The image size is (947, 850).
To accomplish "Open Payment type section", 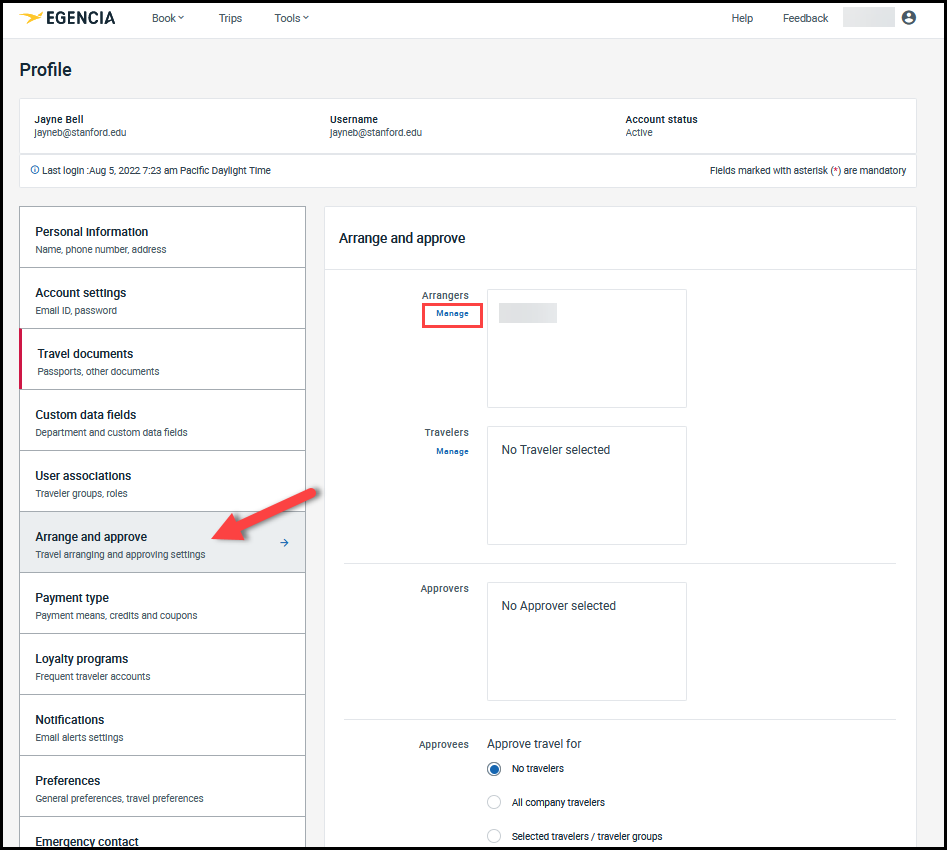I will [162, 604].
